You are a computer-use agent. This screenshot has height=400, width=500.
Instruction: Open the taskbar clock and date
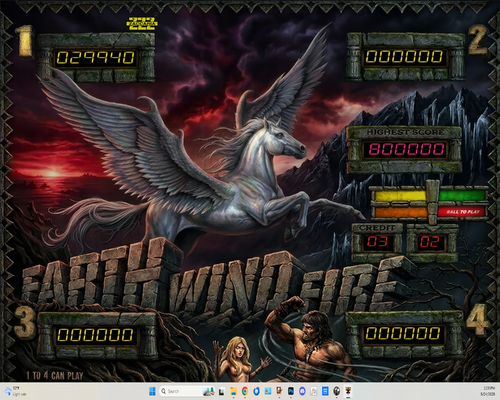[x=487, y=391]
